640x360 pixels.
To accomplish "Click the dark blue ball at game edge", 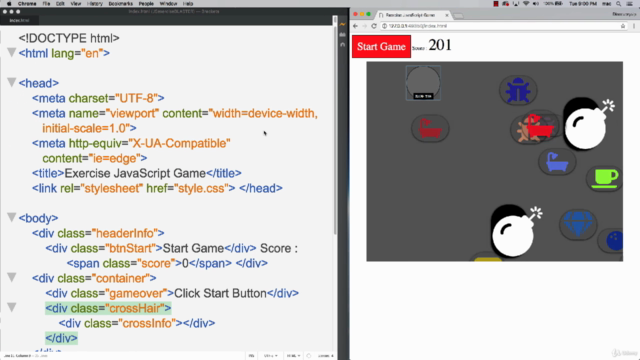I will coord(615,240).
